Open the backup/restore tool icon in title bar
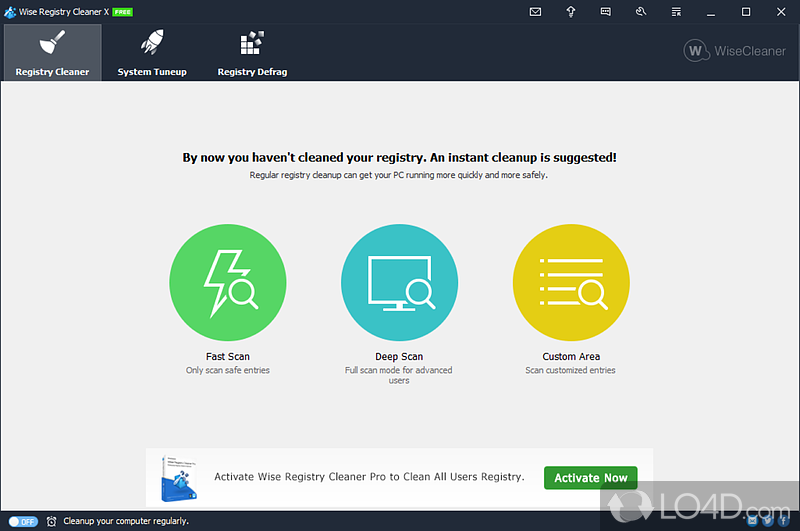This screenshot has height=531, width=800. [641, 12]
